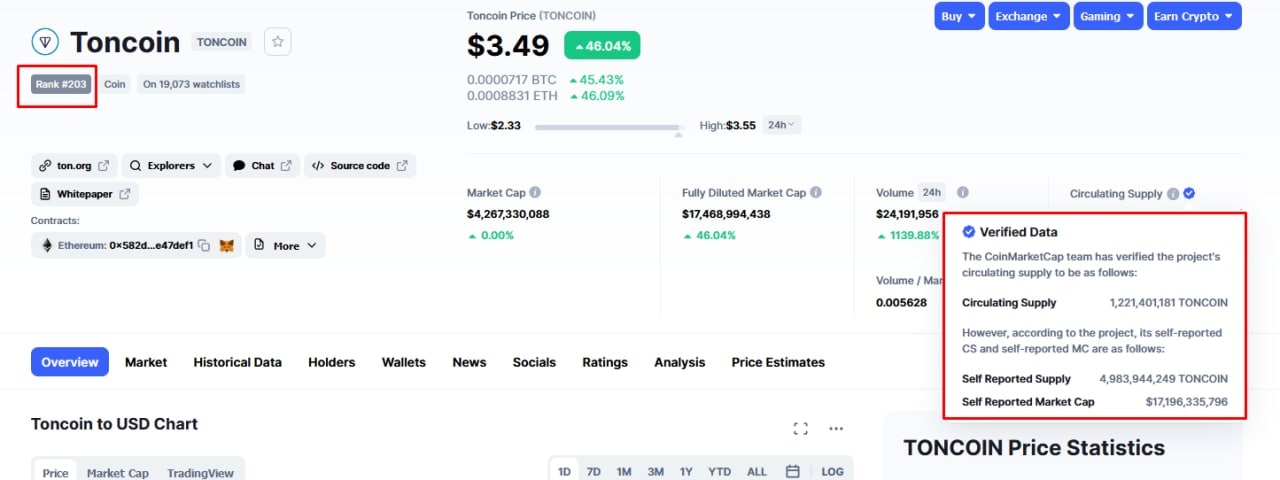Go to the Price Estimates tab

(x=778, y=362)
